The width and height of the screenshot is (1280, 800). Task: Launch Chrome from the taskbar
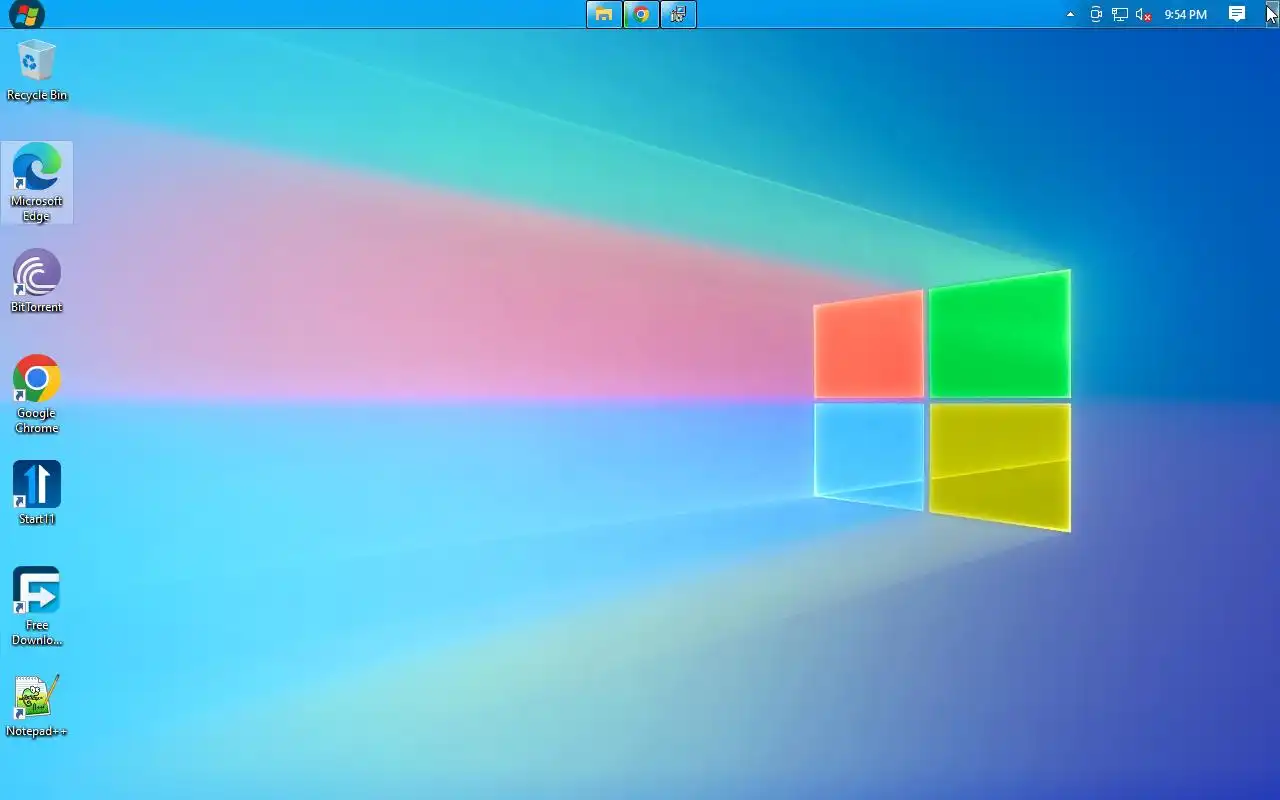coord(641,14)
